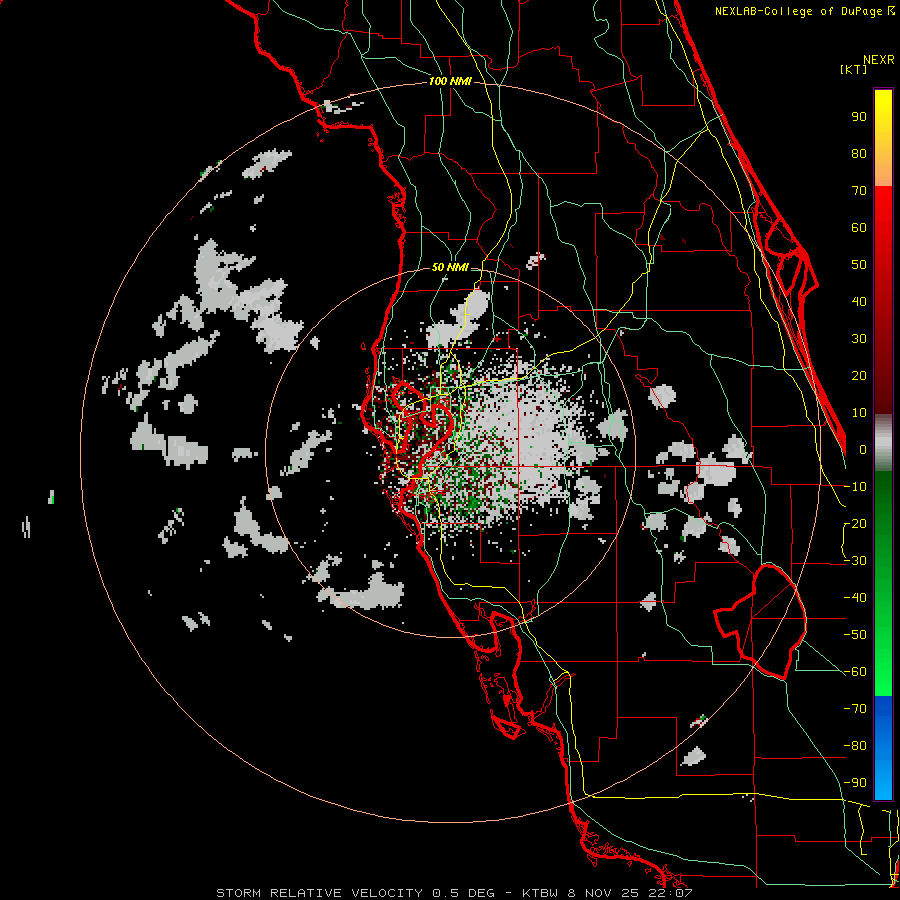Click the 70 value on the velocity scale
Image resolution: width=900 pixels, height=900 pixels.
[x=859, y=191]
